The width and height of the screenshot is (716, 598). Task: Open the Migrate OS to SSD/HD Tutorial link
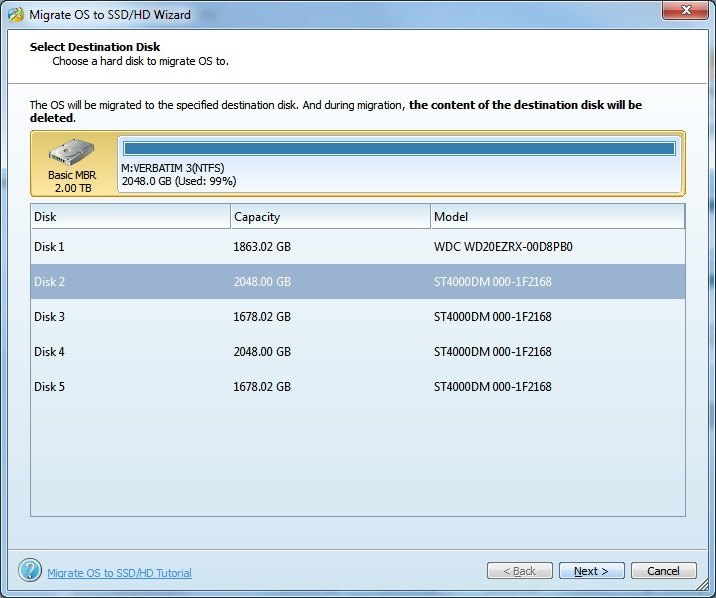tap(120, 573)
